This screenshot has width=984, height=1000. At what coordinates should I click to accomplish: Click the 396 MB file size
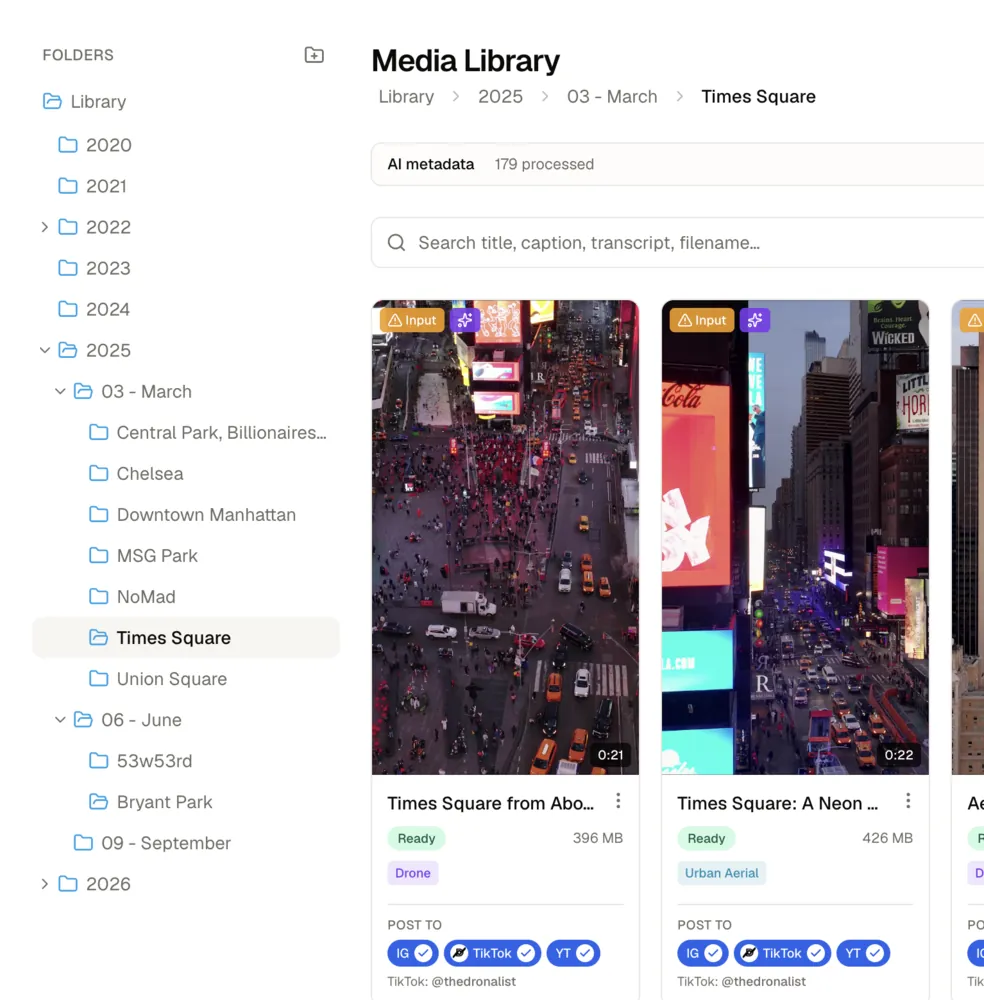tap(598, 837)
